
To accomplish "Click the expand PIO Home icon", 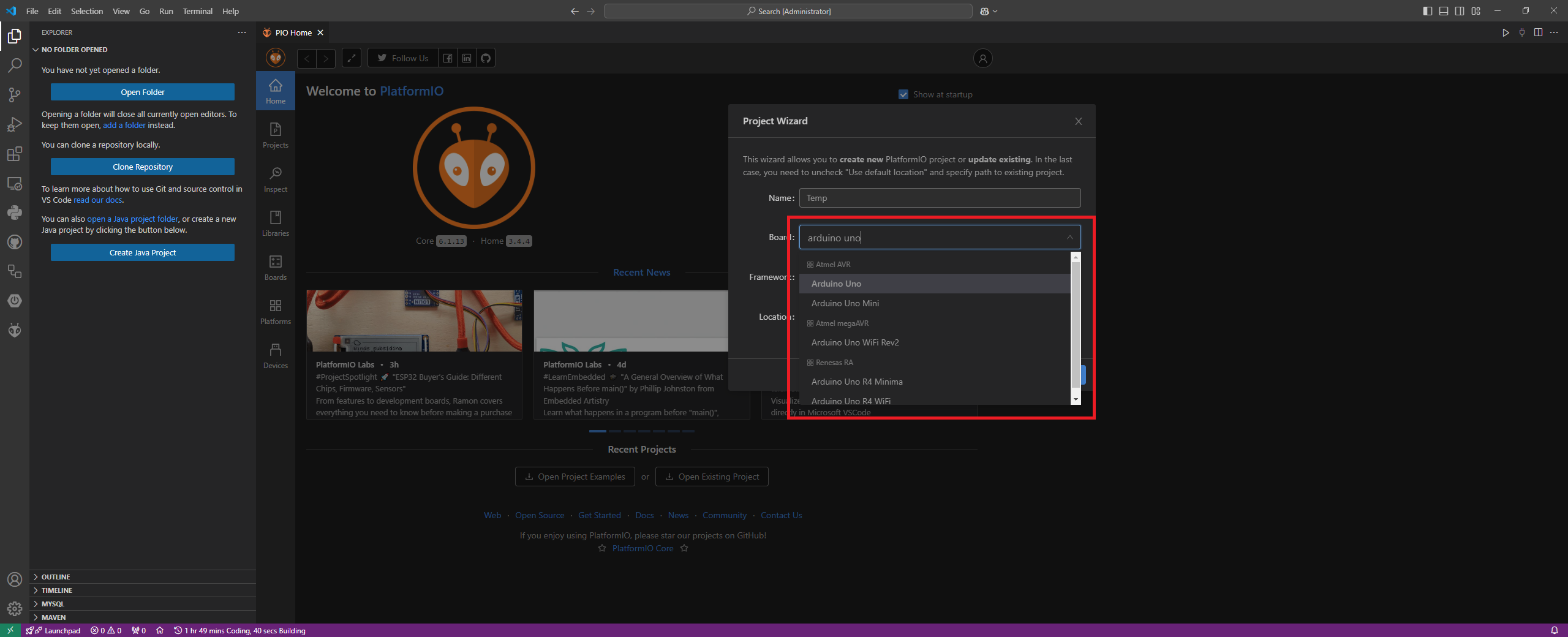I will (x=351, y=58).
